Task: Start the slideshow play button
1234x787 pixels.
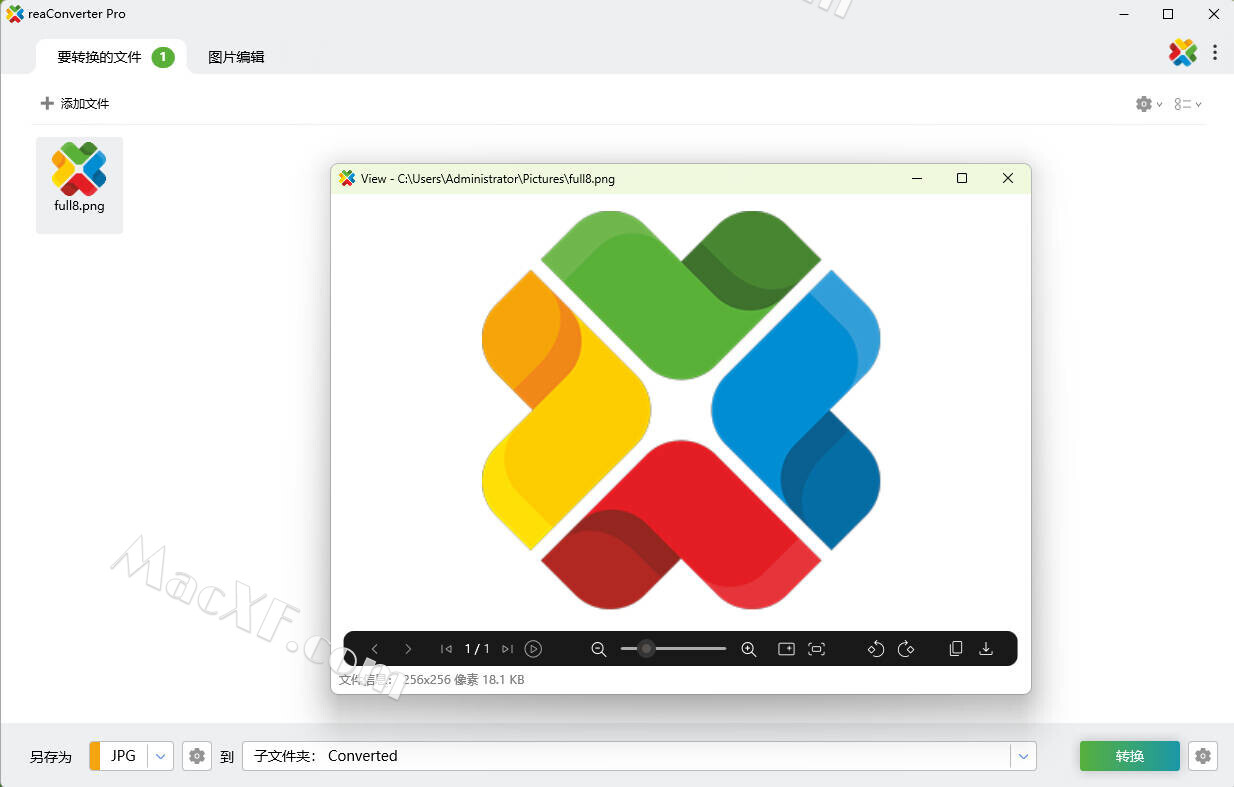Action: coord(533,649)
